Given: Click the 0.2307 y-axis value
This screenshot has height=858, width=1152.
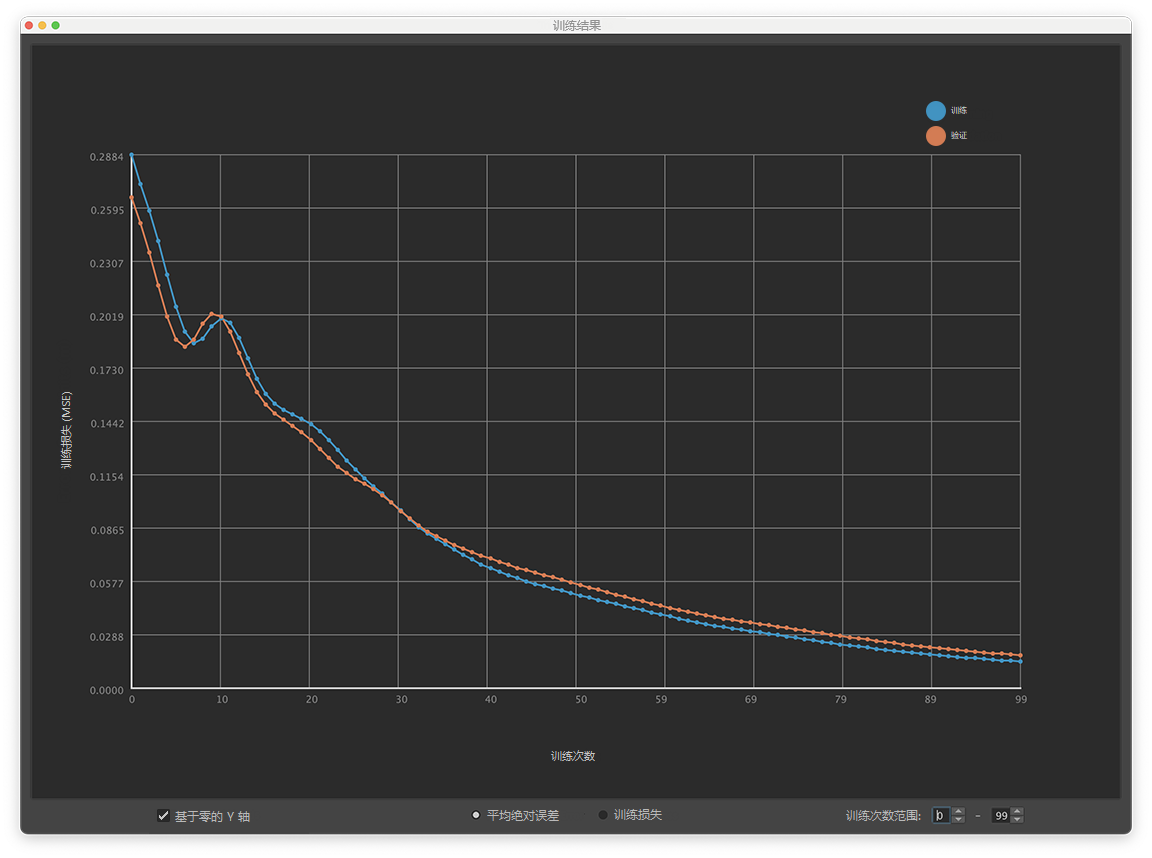Looking at the screenshot, I should [107, 264].
